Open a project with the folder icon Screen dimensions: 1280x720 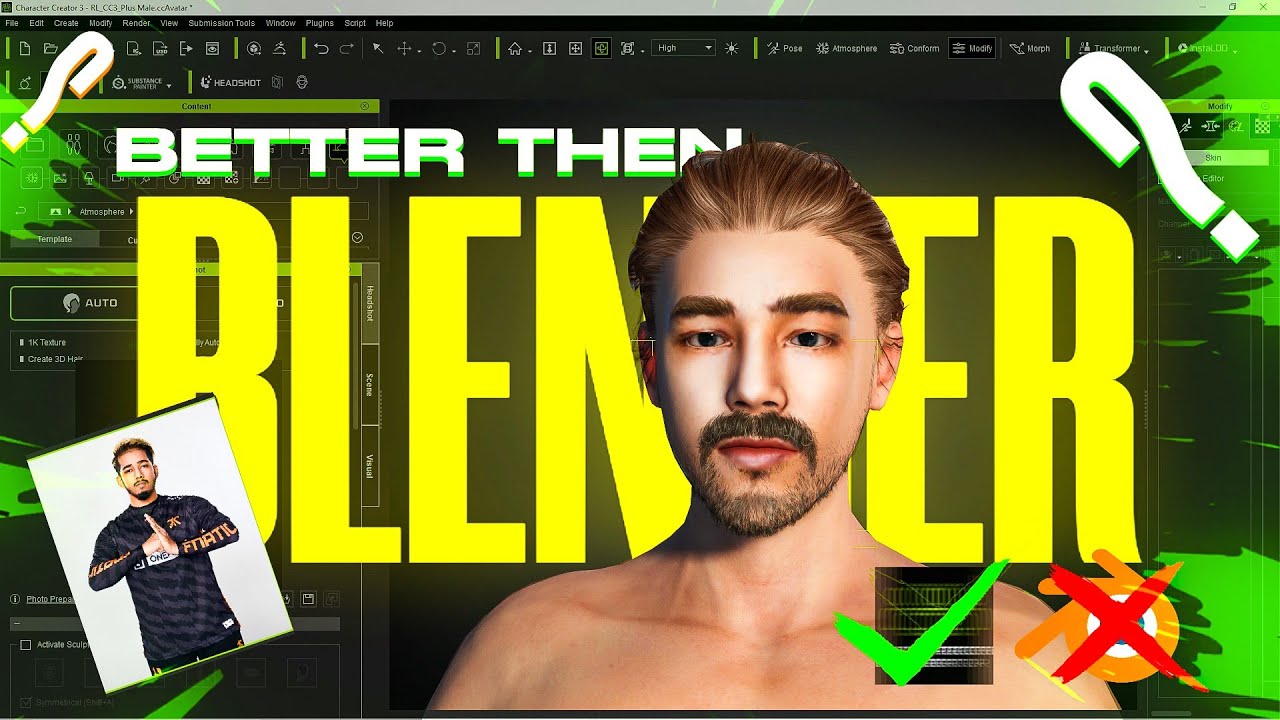[51, 48]
